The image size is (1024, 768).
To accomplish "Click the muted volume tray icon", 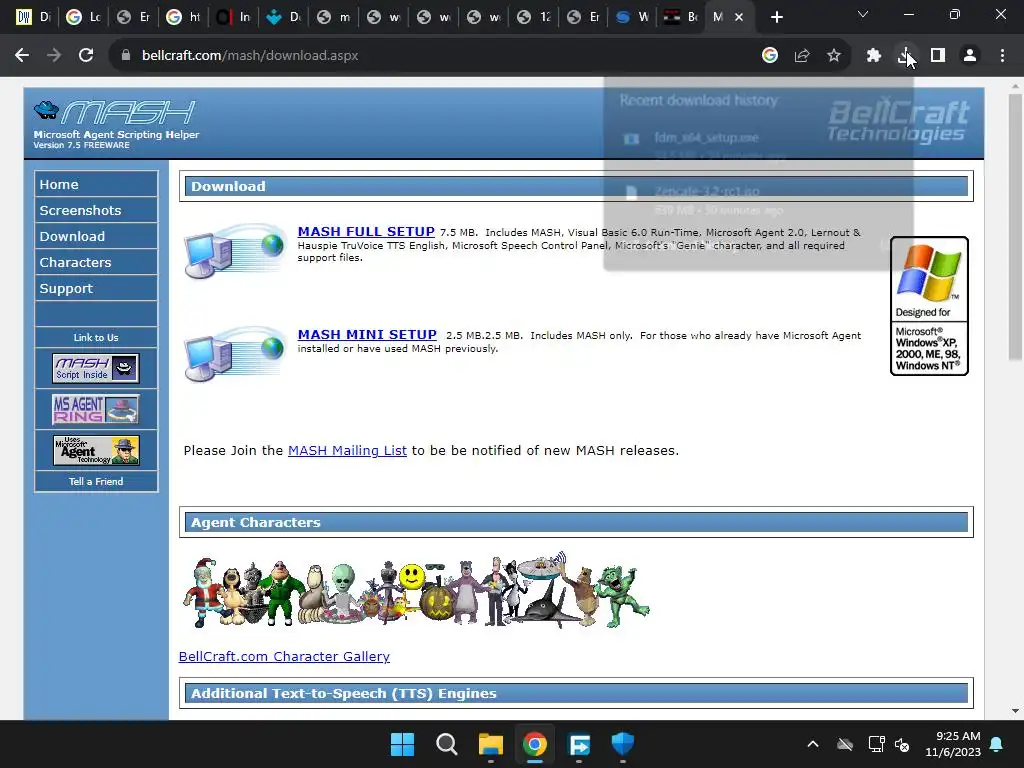I will tap(902, 744).
